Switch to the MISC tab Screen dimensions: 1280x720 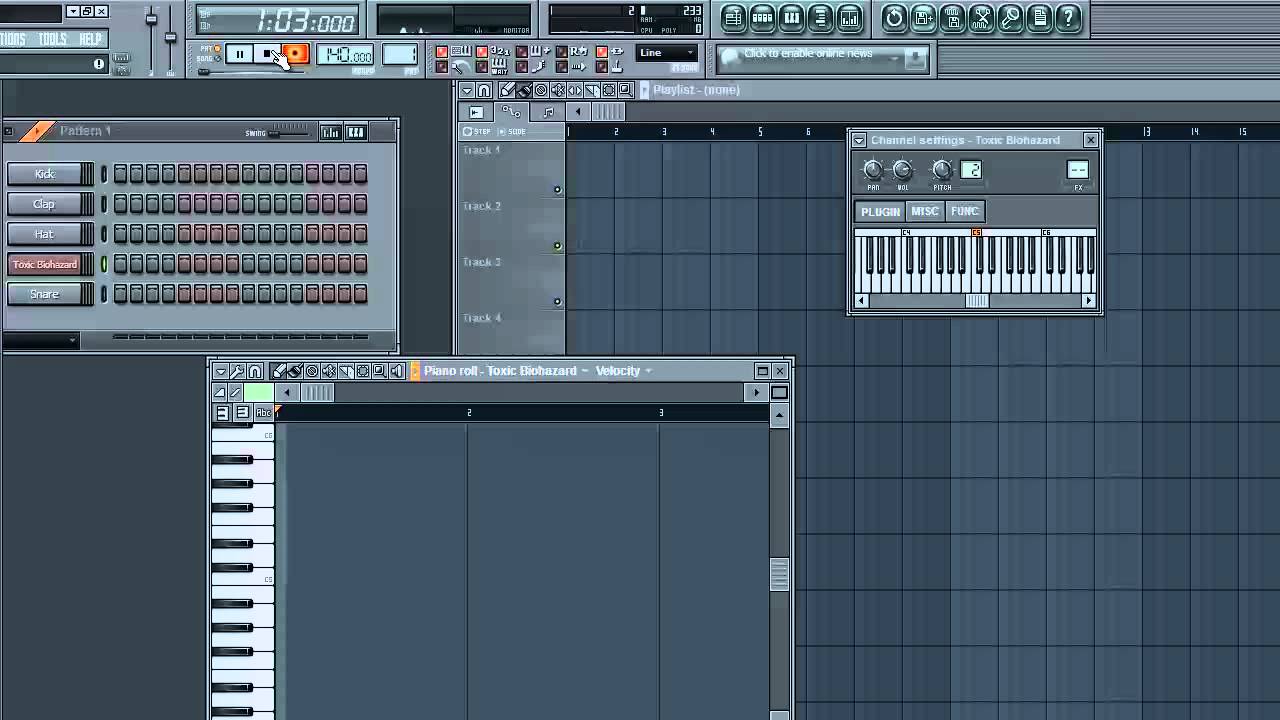[925, 212]
